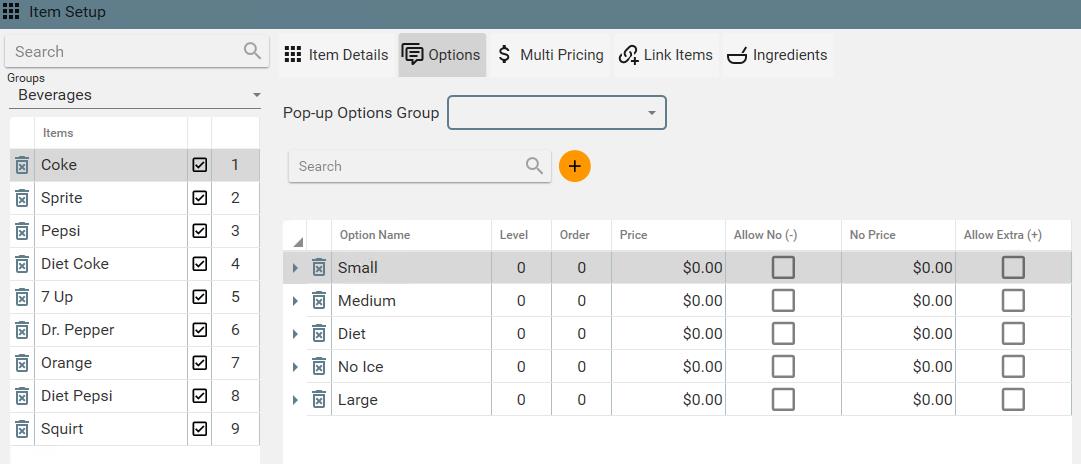Click the Medium option name cell
The image size is (1081, 464).
412,301
